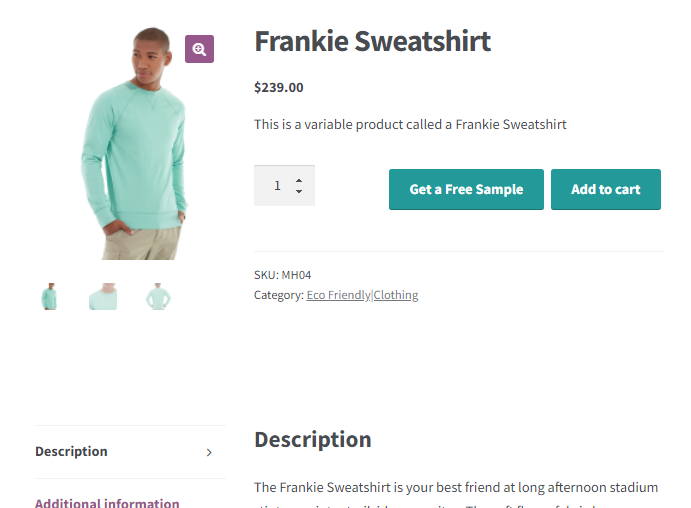Click the chevron beside the Description tab

209,453
